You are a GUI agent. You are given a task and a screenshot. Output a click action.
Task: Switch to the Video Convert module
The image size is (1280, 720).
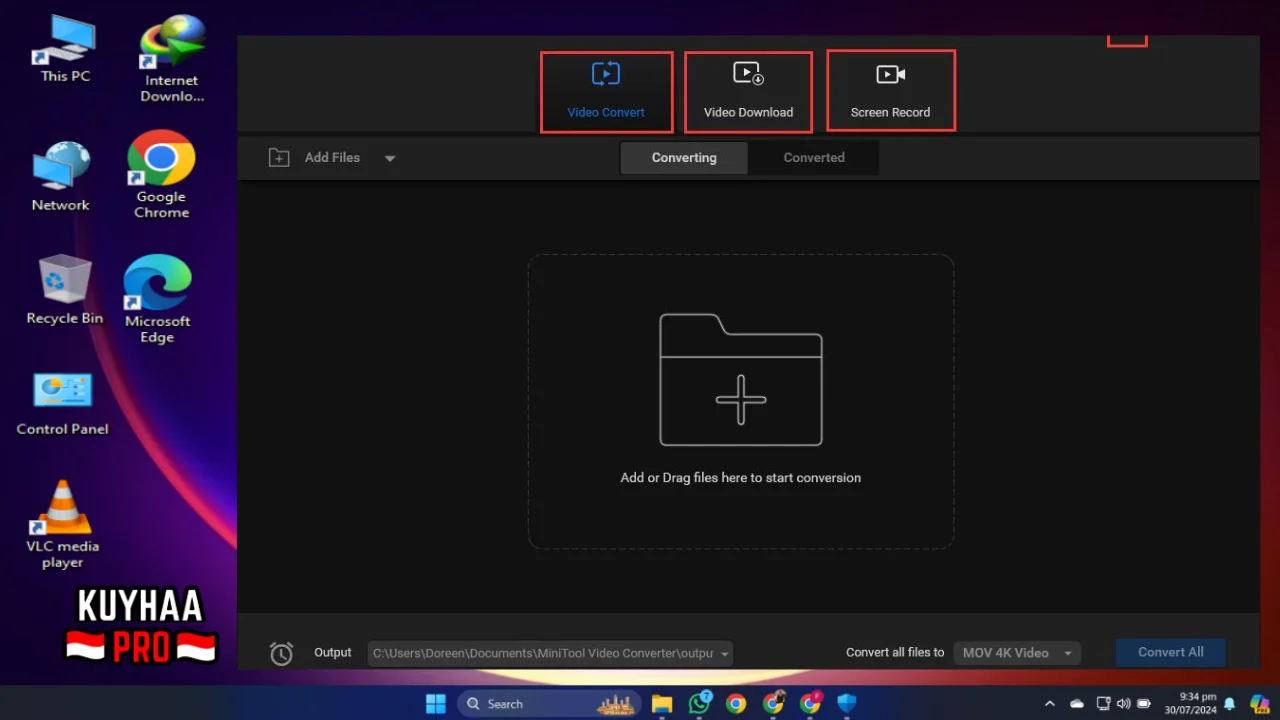[x=606, y=92]
